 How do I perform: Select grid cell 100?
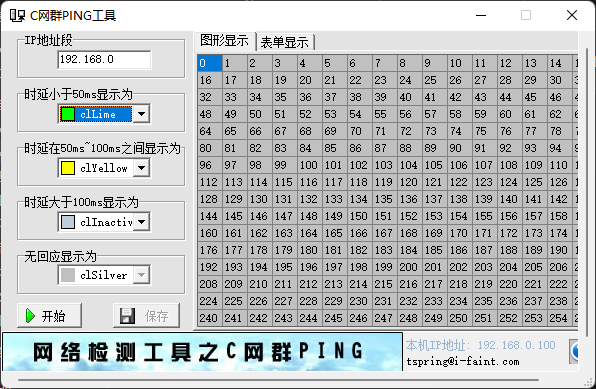point(310,165)
